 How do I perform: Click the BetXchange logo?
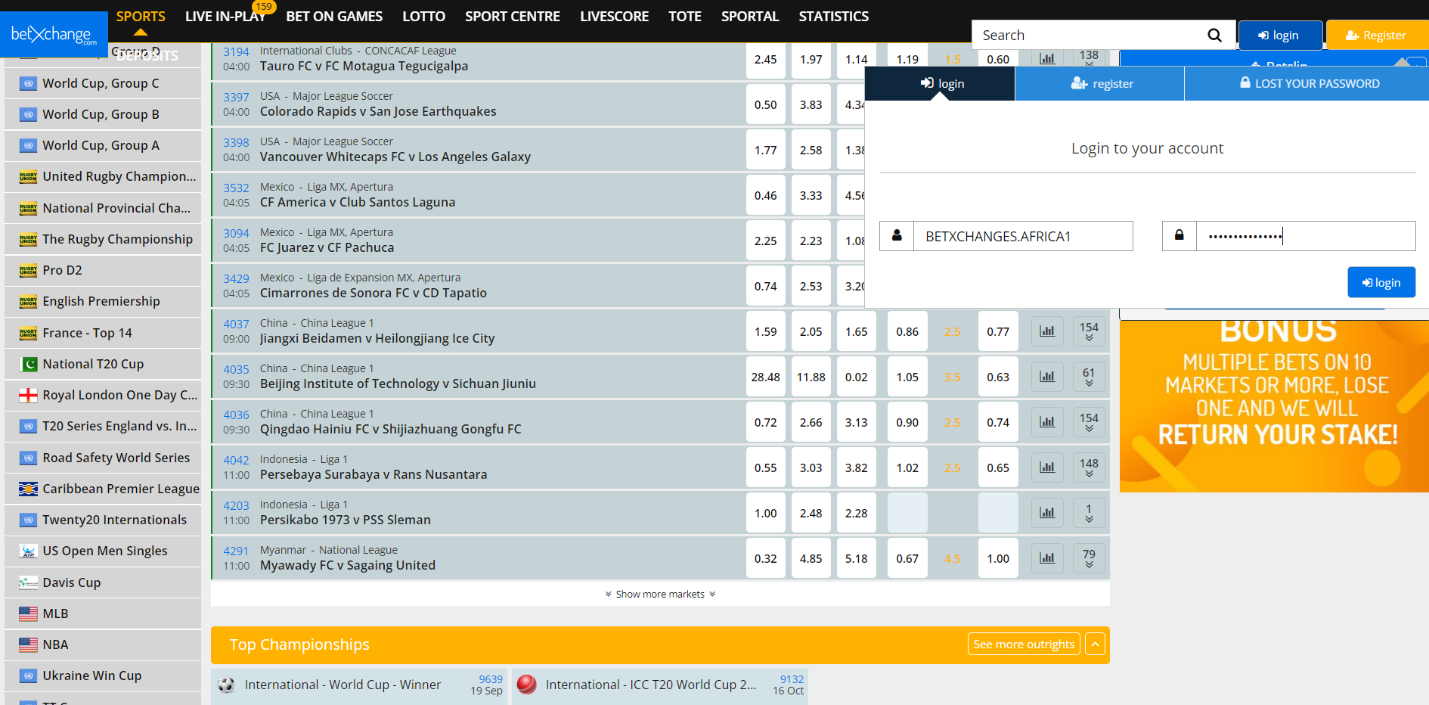coord(54,35)
